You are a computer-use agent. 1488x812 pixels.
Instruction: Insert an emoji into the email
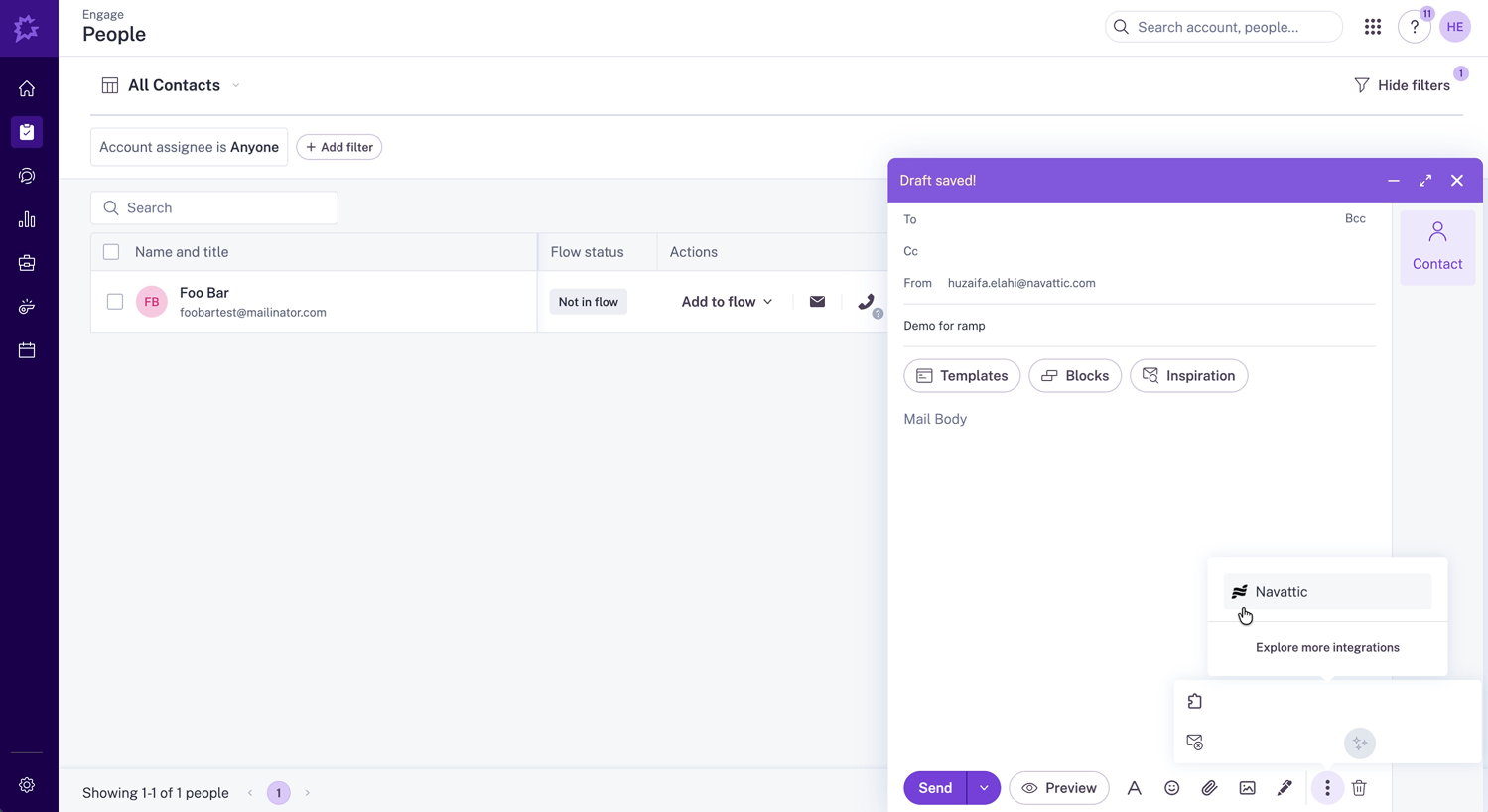(x=1171, y=787)
